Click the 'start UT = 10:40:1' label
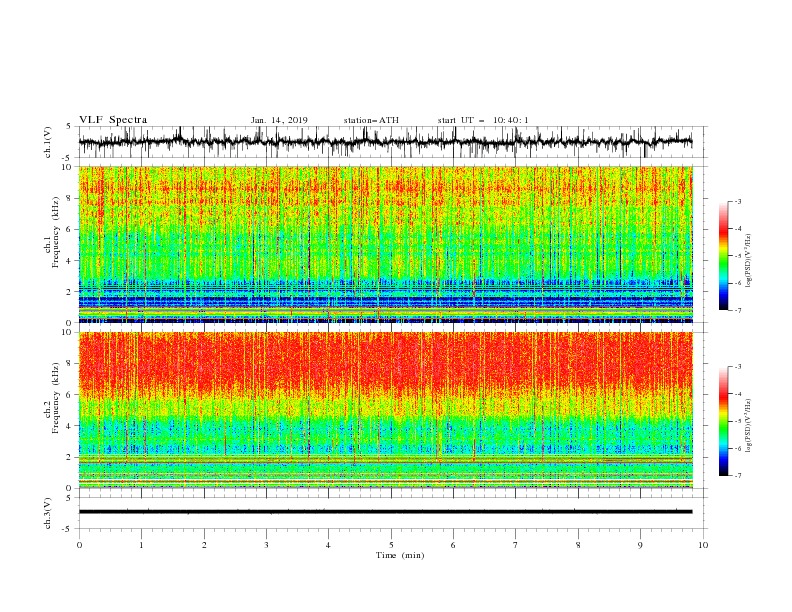This screenshot has width=792, height=612. tap(483, 120)
